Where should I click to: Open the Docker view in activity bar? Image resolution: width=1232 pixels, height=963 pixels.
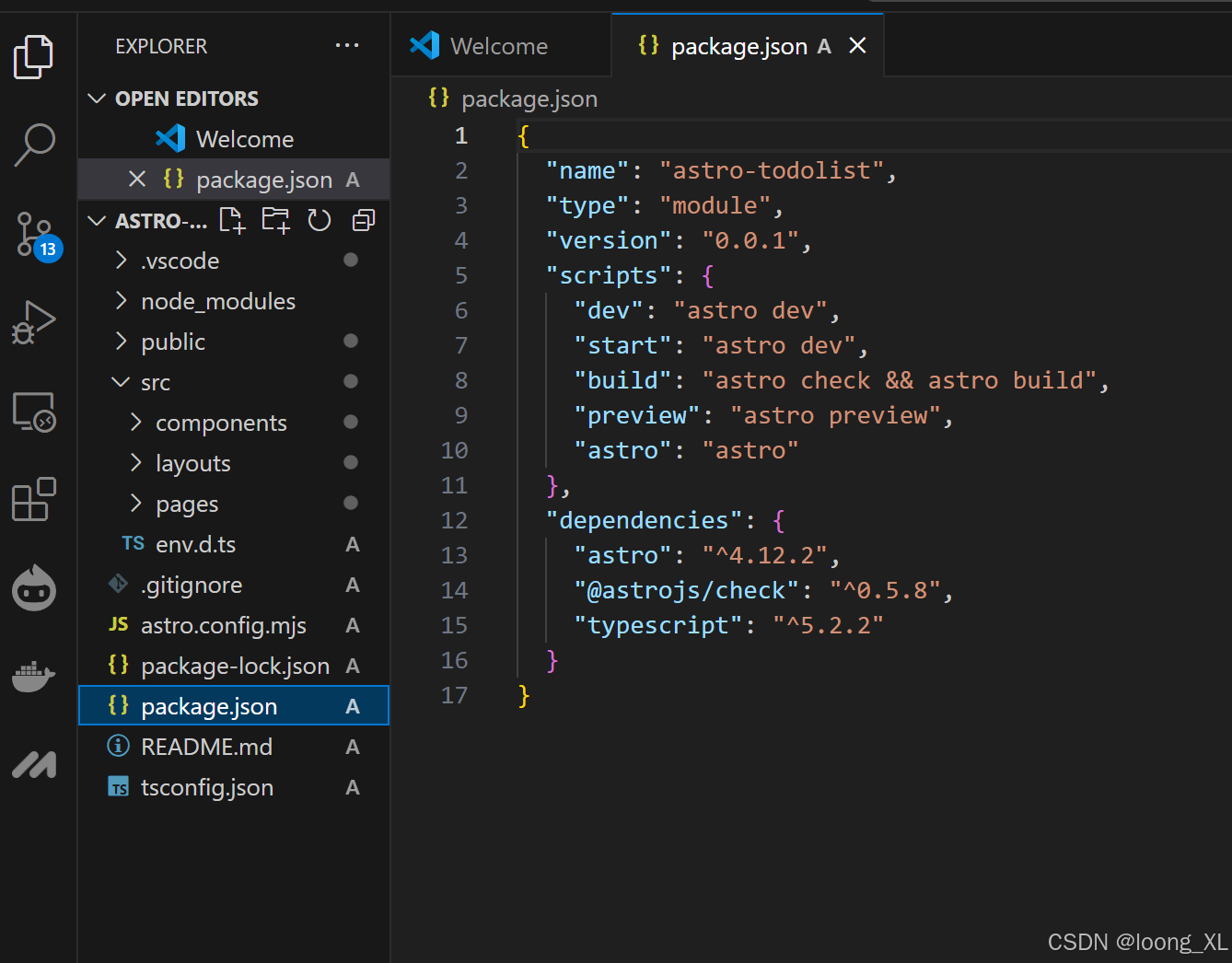tap(34, 677)
